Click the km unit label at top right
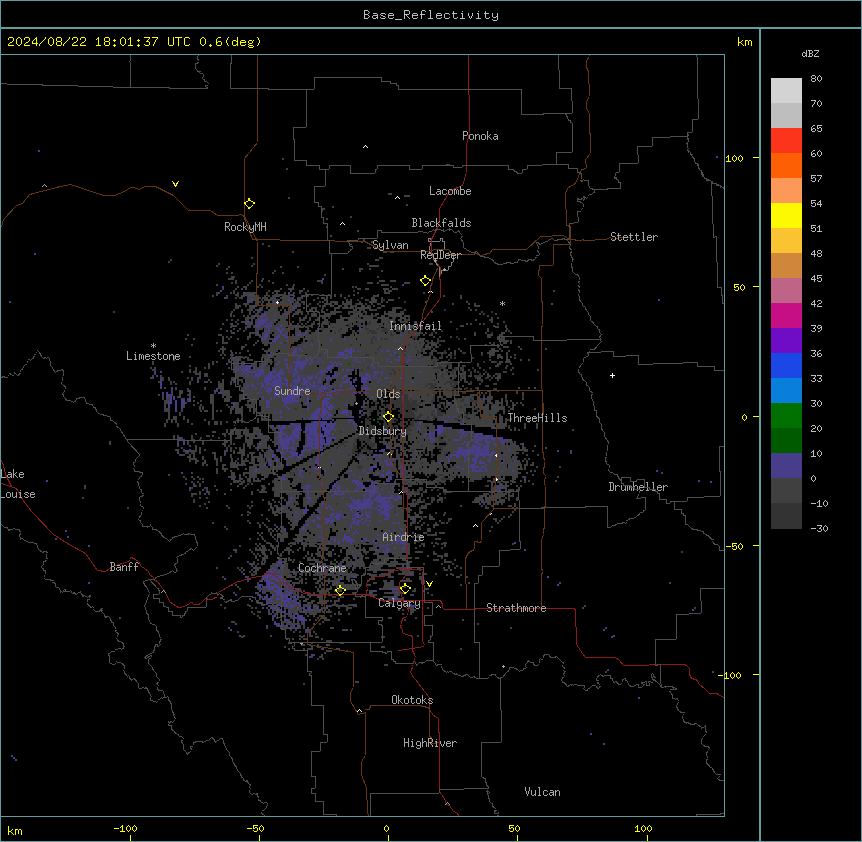This screenshot has width=862, height=842. [744, 42]
